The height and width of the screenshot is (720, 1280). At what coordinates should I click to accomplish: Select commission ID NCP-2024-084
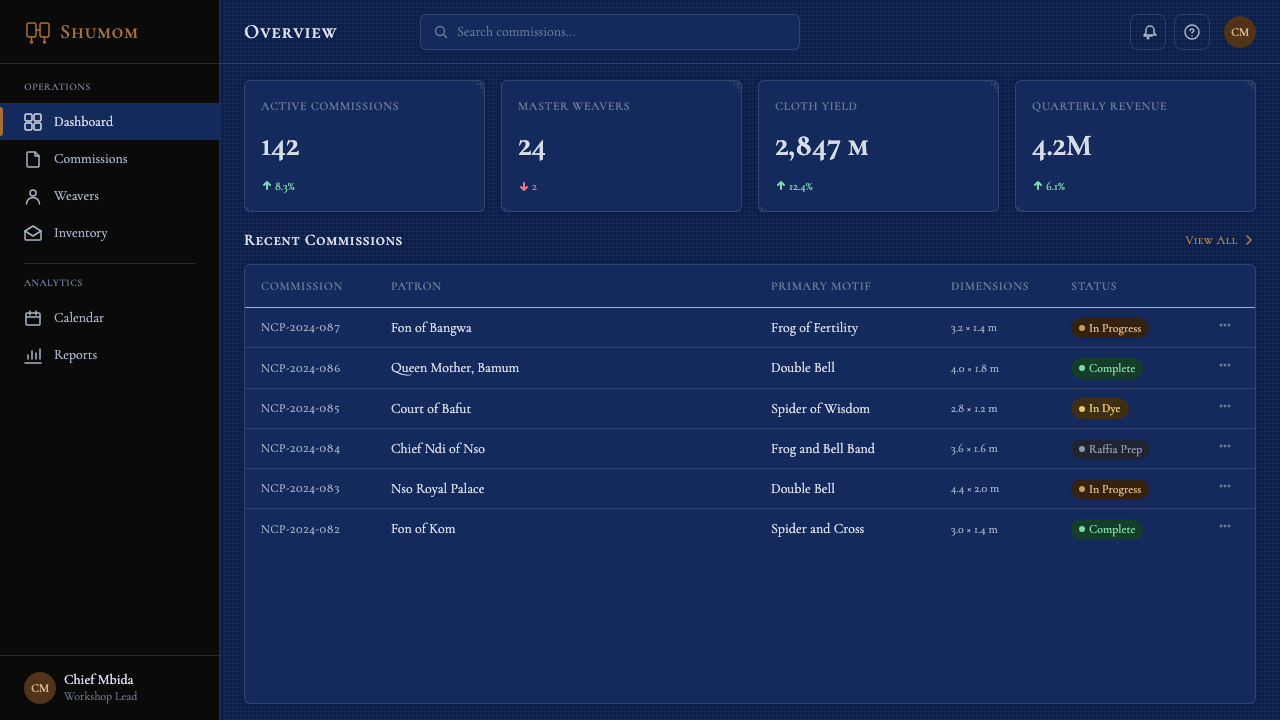tap(301, 449)
